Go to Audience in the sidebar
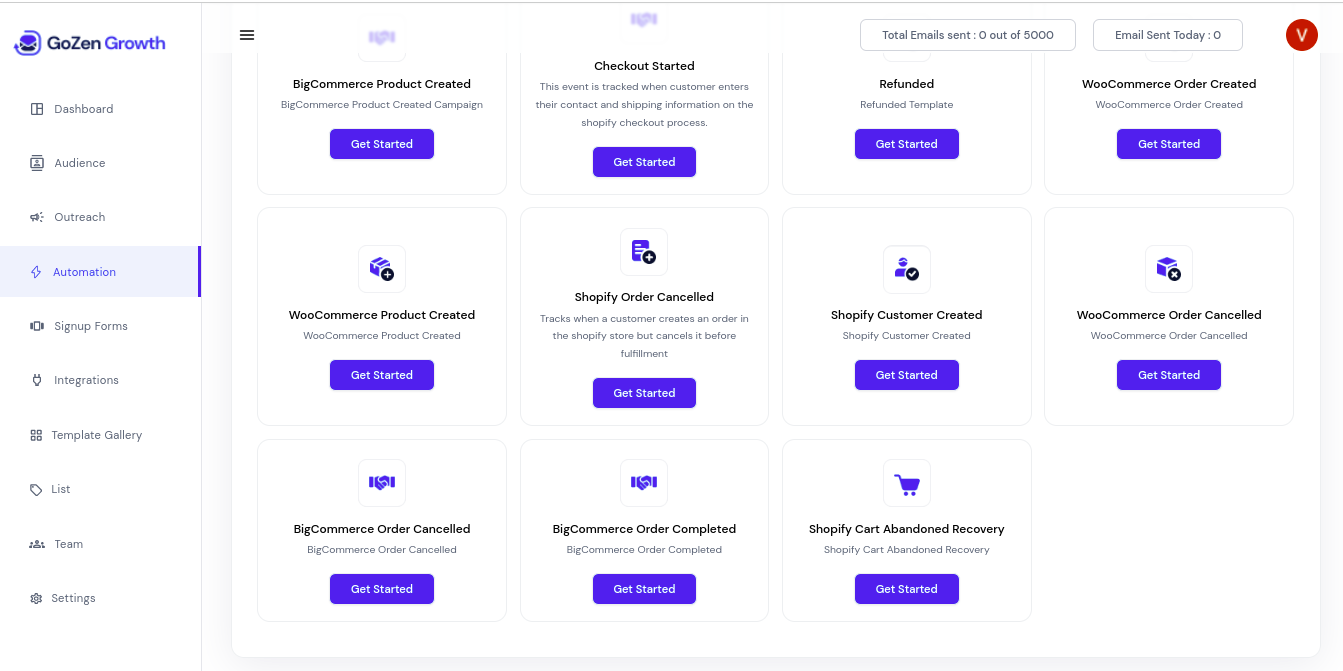The height and width of the screenshot is (671, 1343). click(x=79, y=163)
